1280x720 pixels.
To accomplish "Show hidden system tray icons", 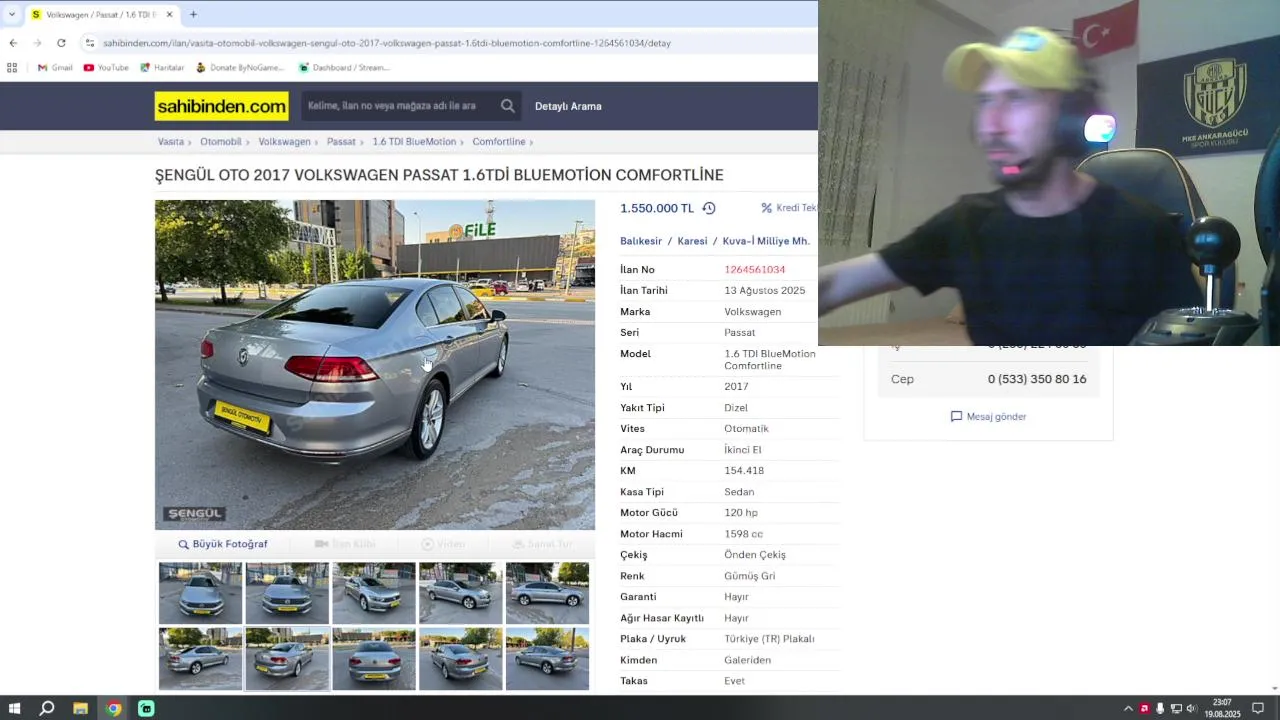I will 1129,708.
